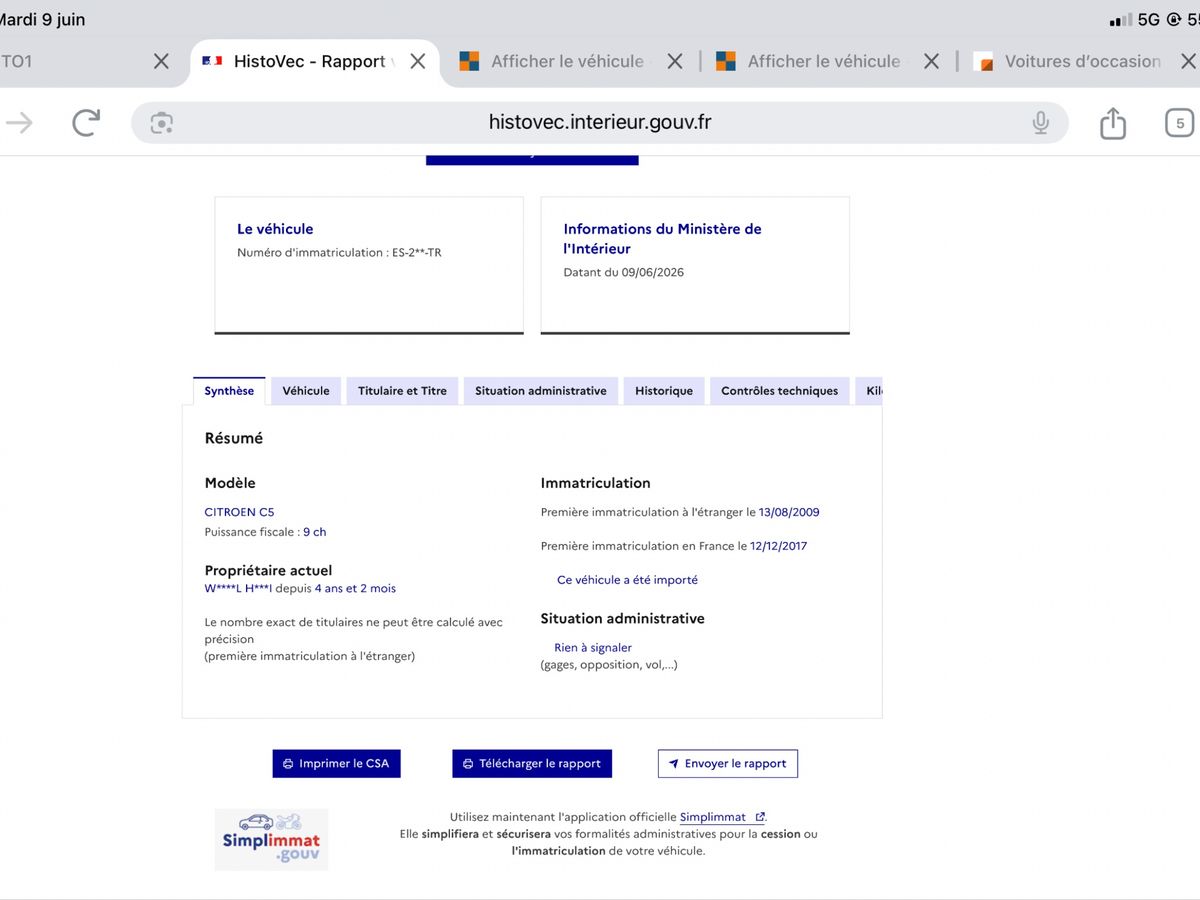This screenshot has height=900, width=1200.
Task: Go forward with the arrow button
Action: click(19, 123)
